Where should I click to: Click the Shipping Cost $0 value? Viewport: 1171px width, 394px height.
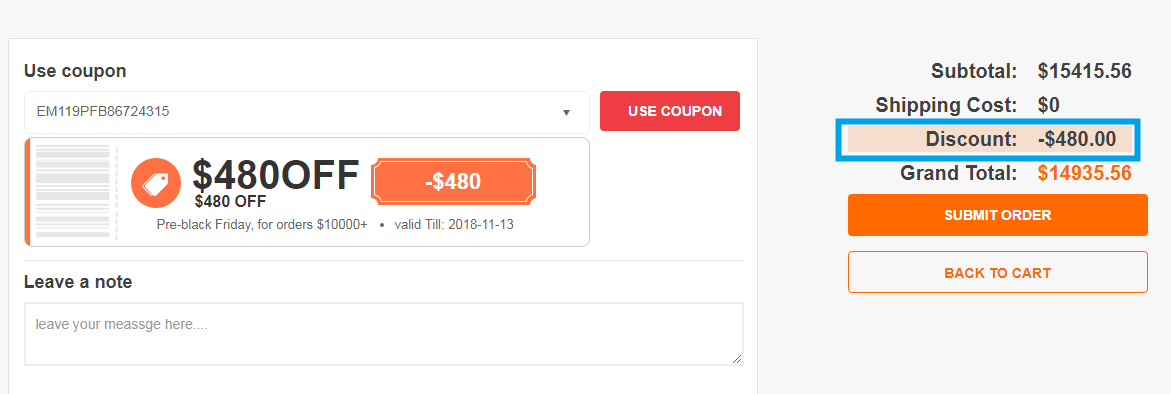coord(1049,105)
